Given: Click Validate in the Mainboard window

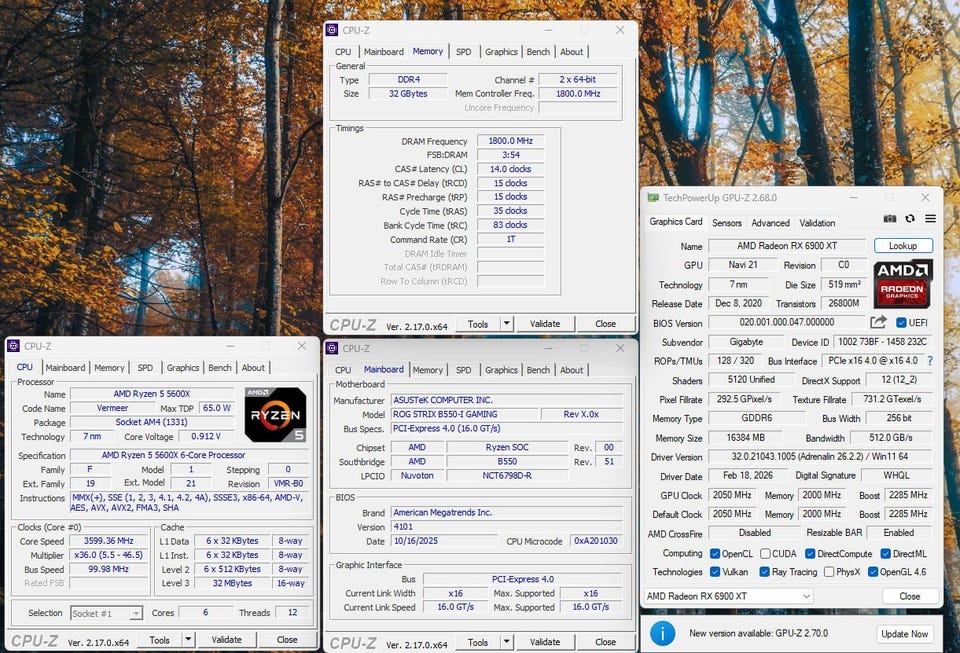Looking at the screenshot, I should click(545, 642).
